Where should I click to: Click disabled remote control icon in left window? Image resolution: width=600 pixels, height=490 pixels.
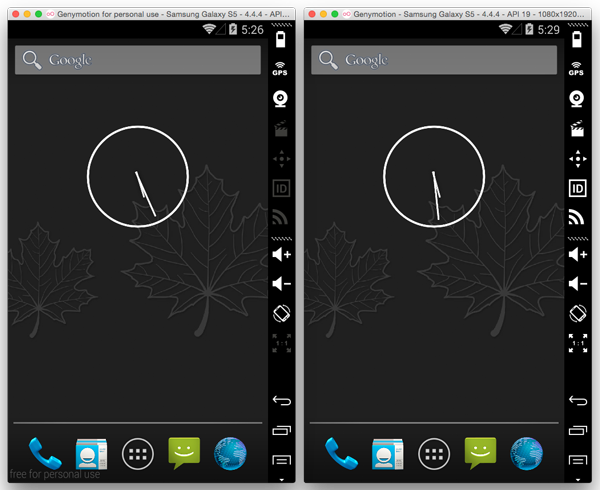[282, 159]
